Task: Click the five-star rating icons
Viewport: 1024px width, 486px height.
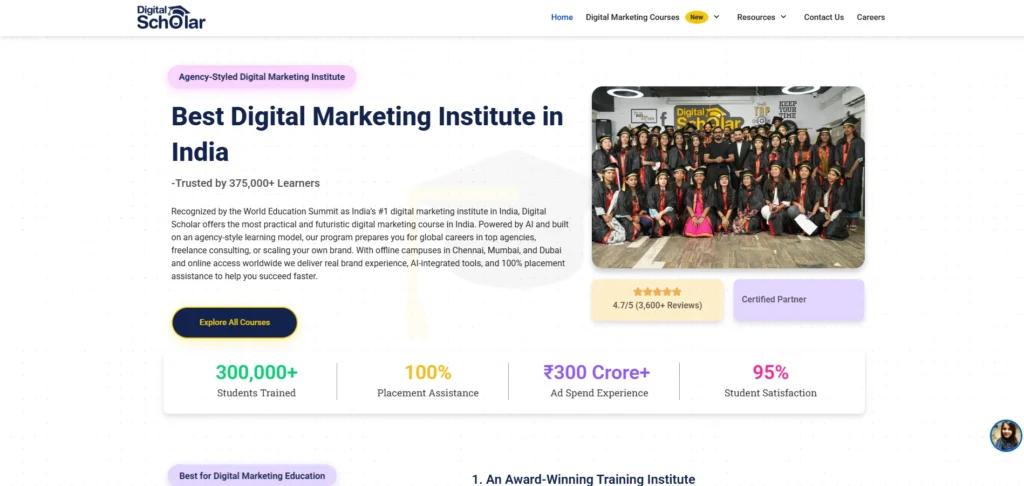Action: (x=657, y=292)
